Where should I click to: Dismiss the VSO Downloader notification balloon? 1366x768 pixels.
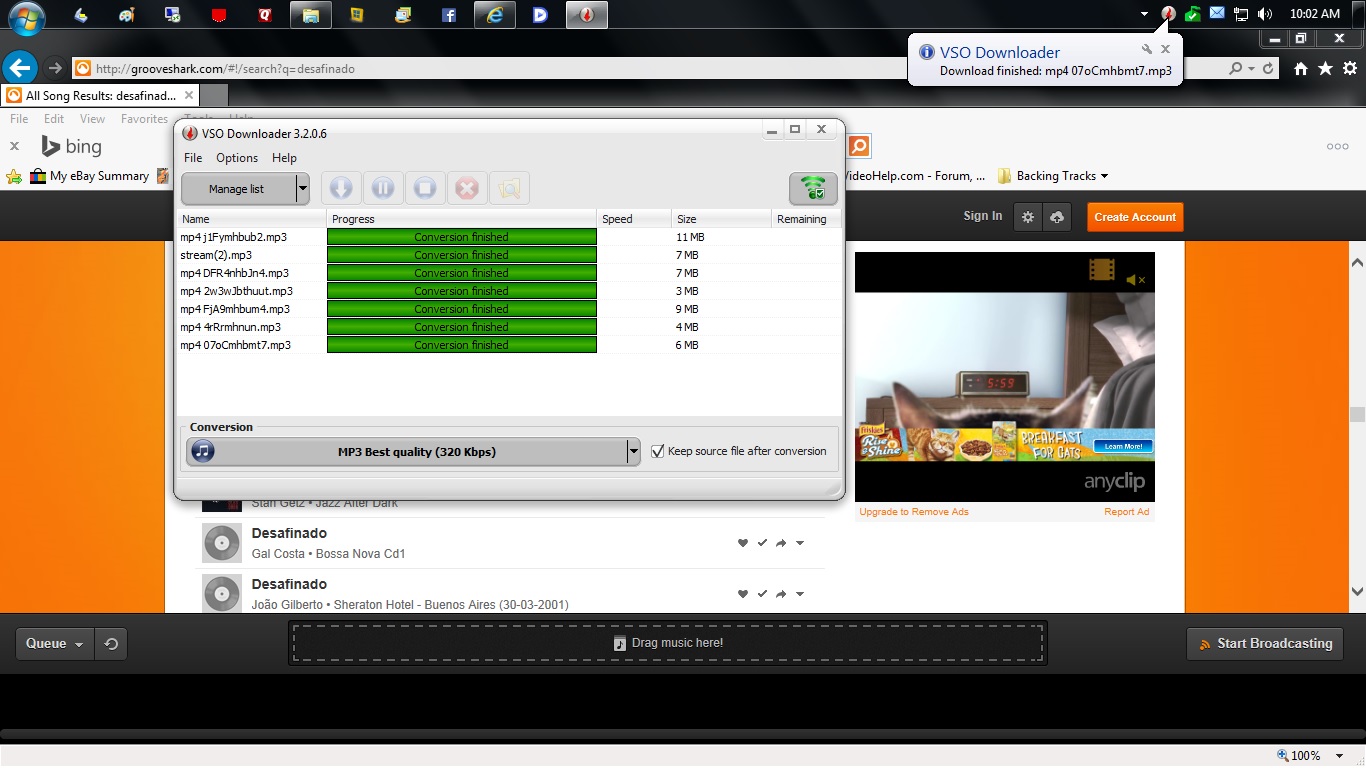click(x=1165, y=49)
